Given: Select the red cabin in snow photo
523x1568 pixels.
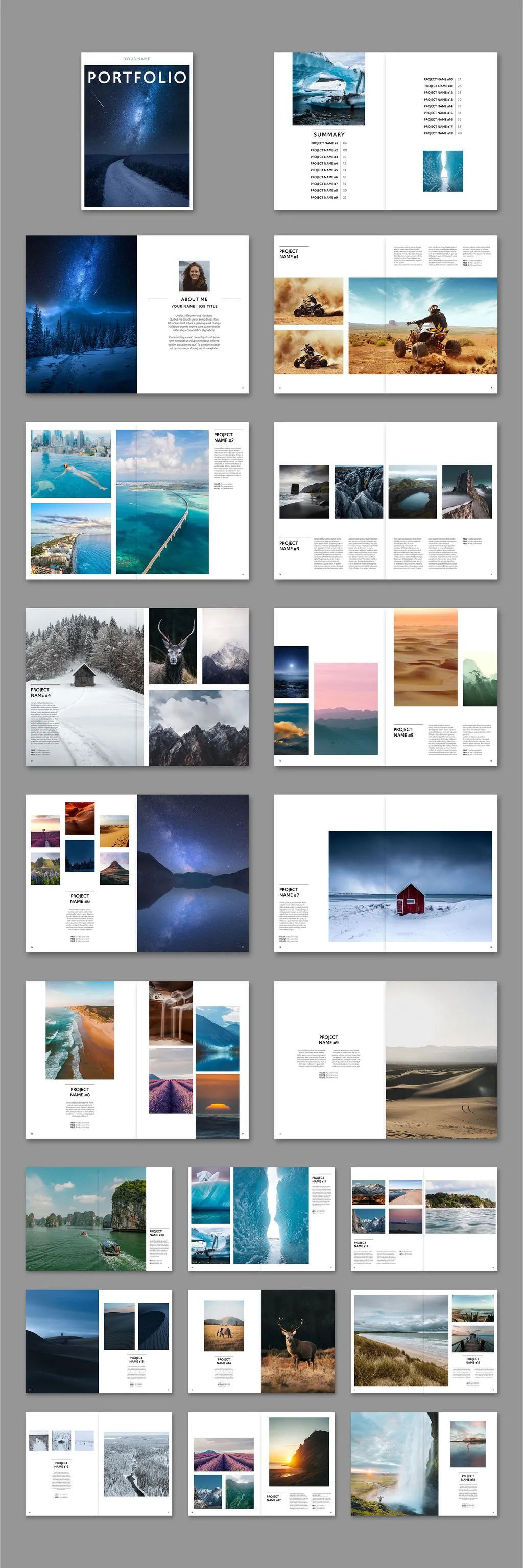Looking at the screenshot, I should (x=410, y=886).
